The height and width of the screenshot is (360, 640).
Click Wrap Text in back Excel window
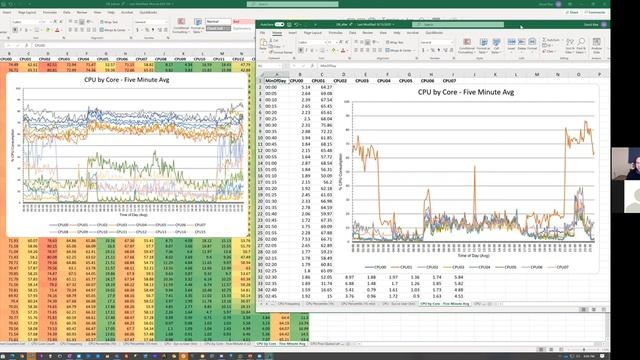pyautogui.click(x=109, y=22)
